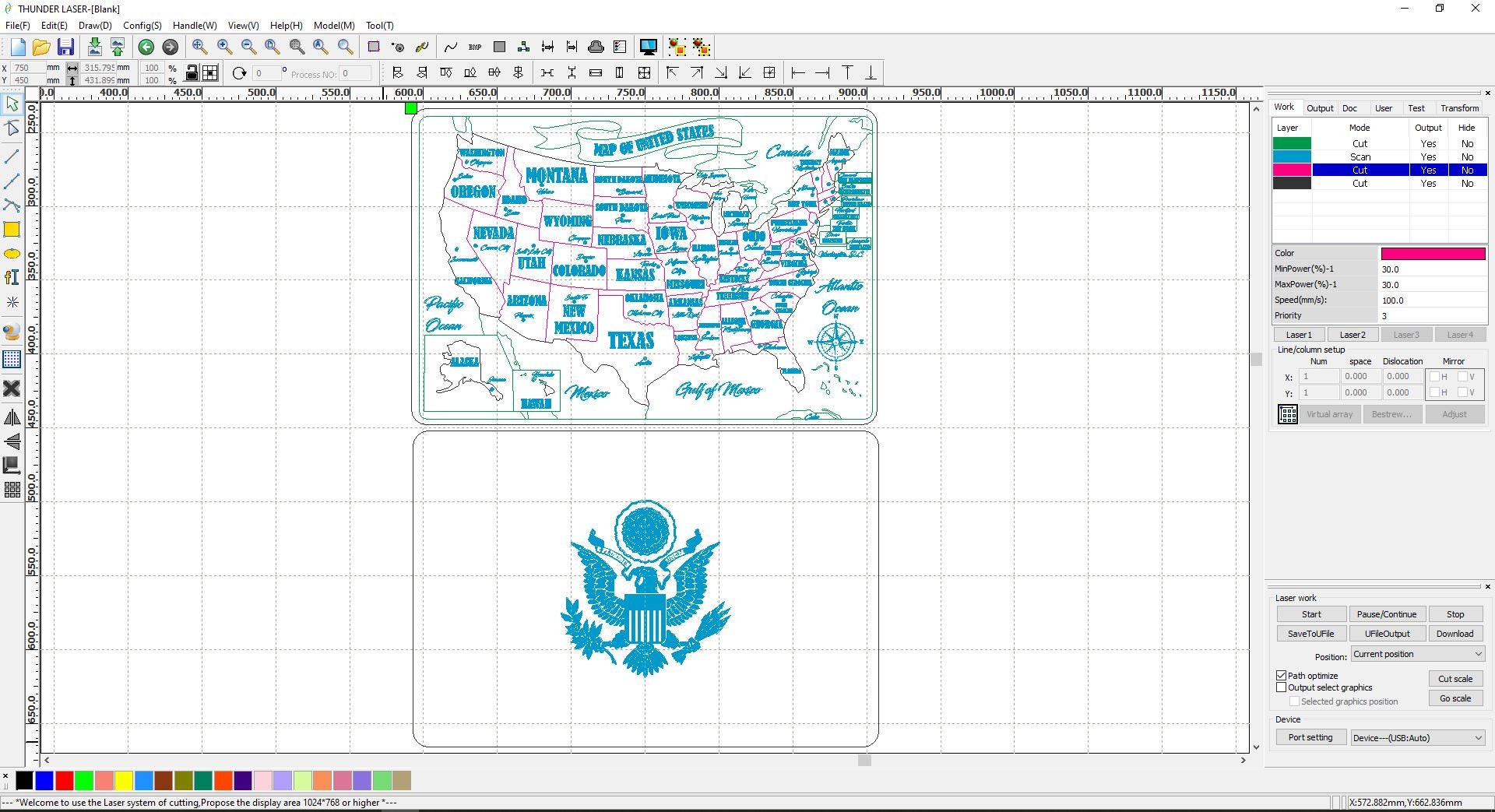Image resolution: width=1495 pixels, height=812 pixels.
Task: Open the Draw menu
Action: click(x=95, y=26)
